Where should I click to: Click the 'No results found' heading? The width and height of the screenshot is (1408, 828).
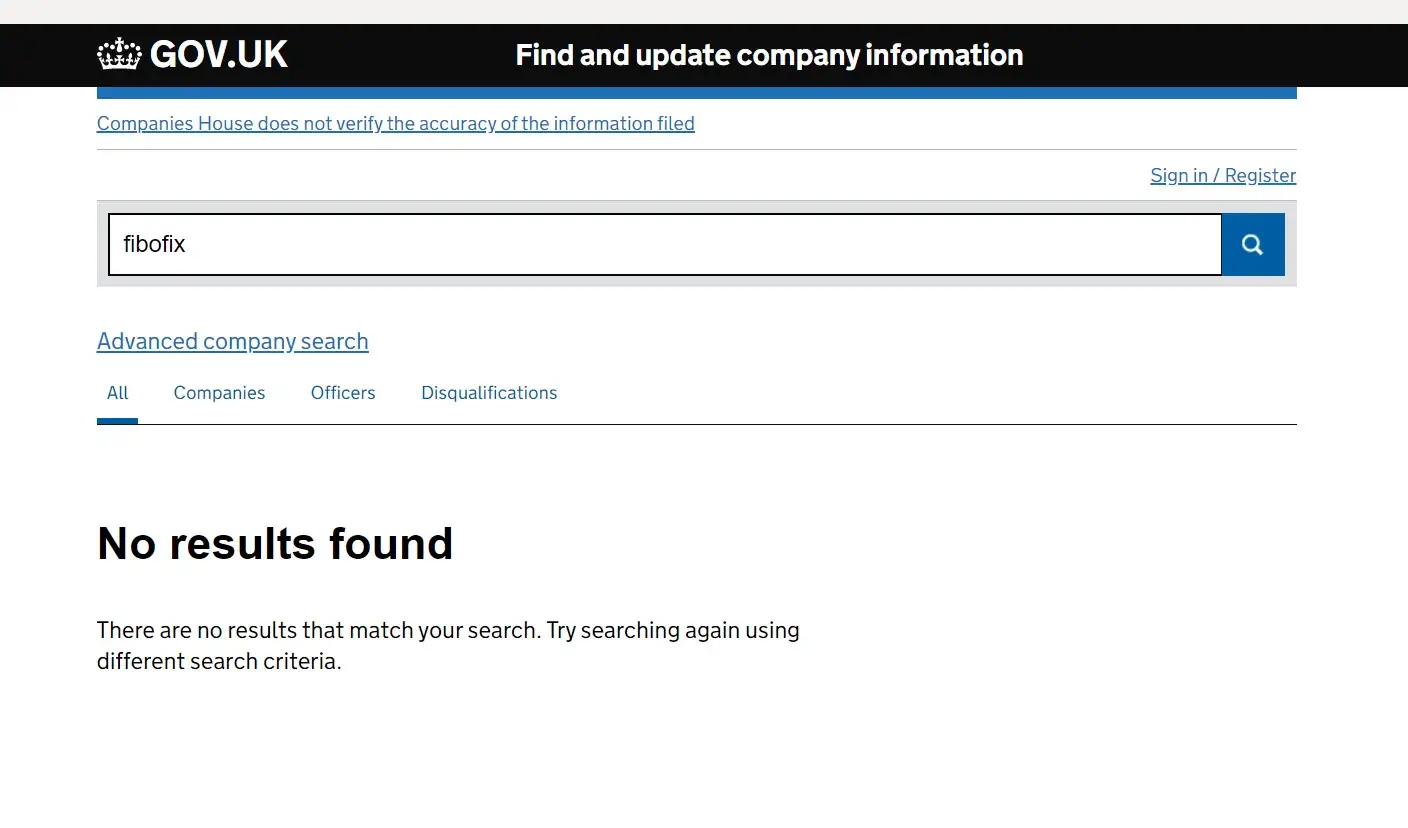tap(275, 544)
